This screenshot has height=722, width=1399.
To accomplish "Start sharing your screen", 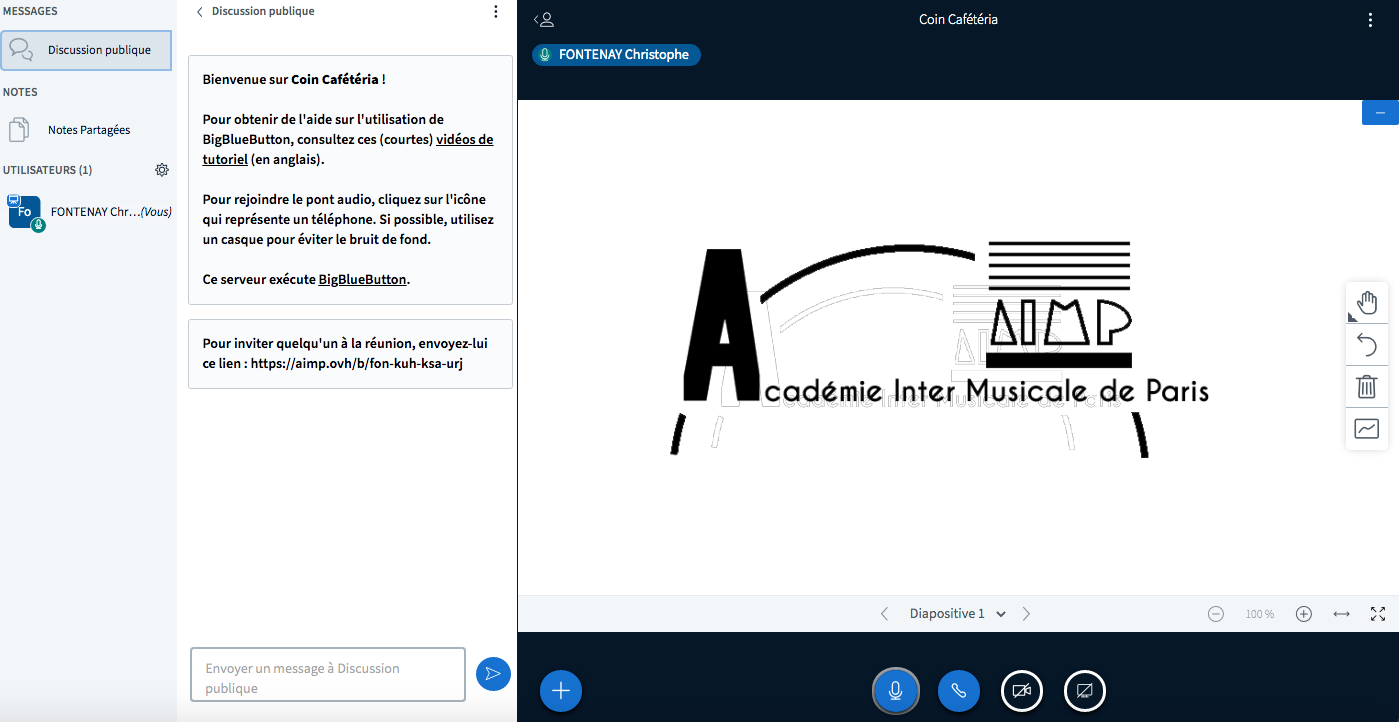I will [1085, 691].
